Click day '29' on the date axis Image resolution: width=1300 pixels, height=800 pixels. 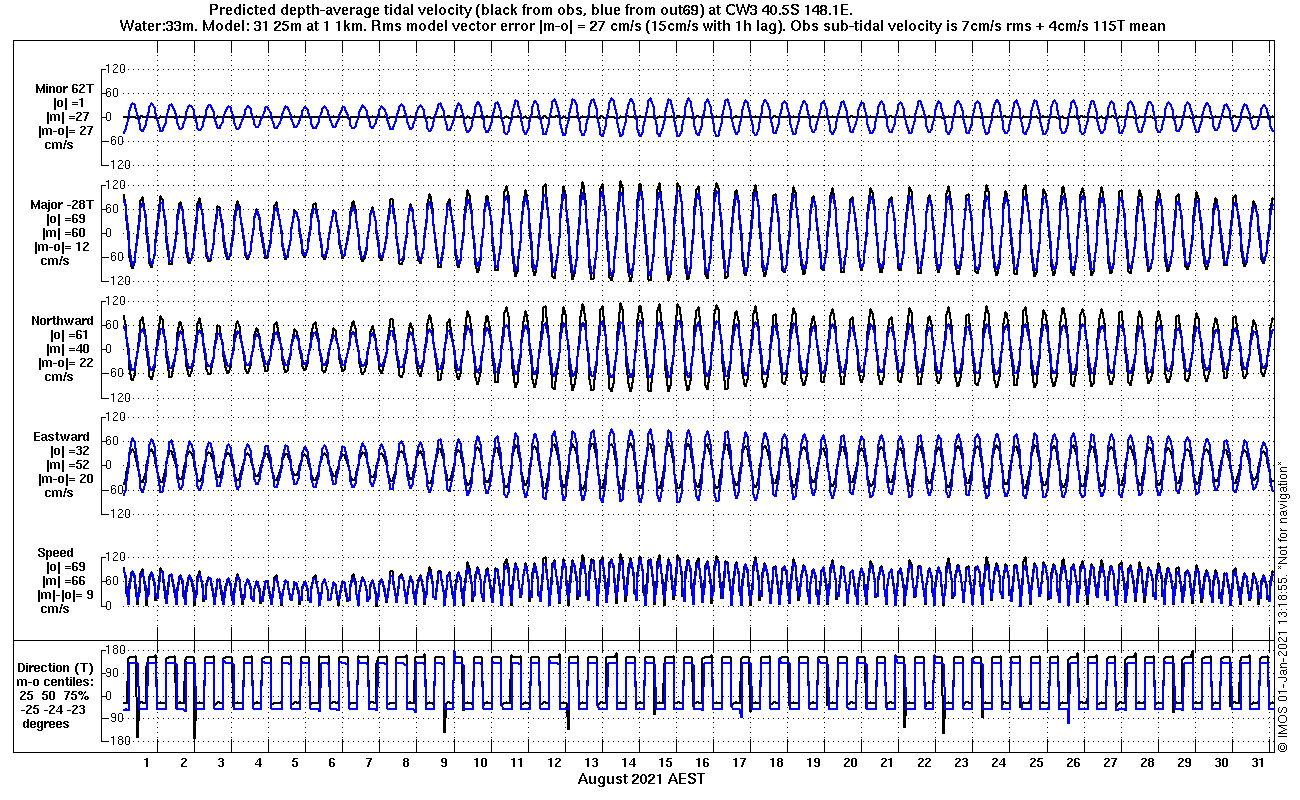(1182, 762)
